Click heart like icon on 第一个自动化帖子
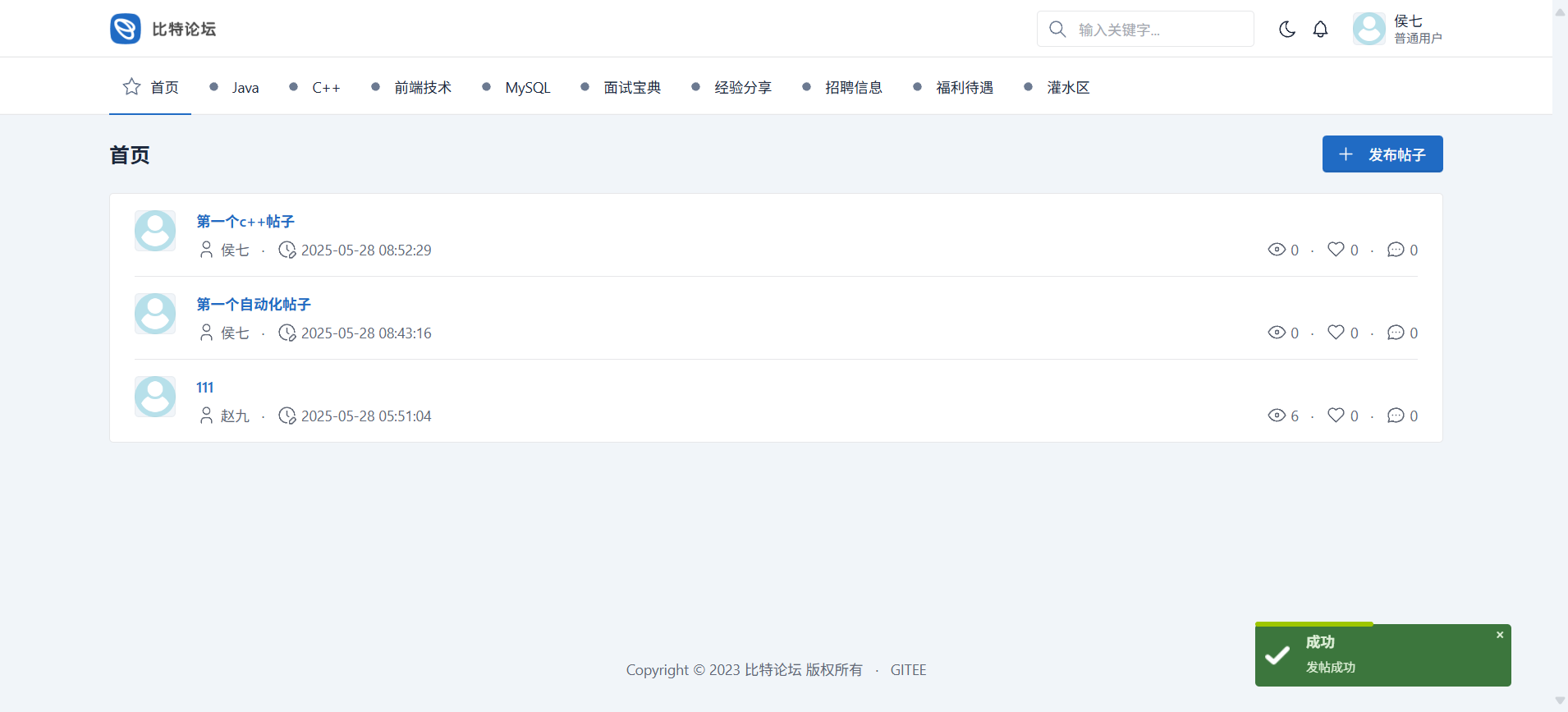 coord(1336,332)
